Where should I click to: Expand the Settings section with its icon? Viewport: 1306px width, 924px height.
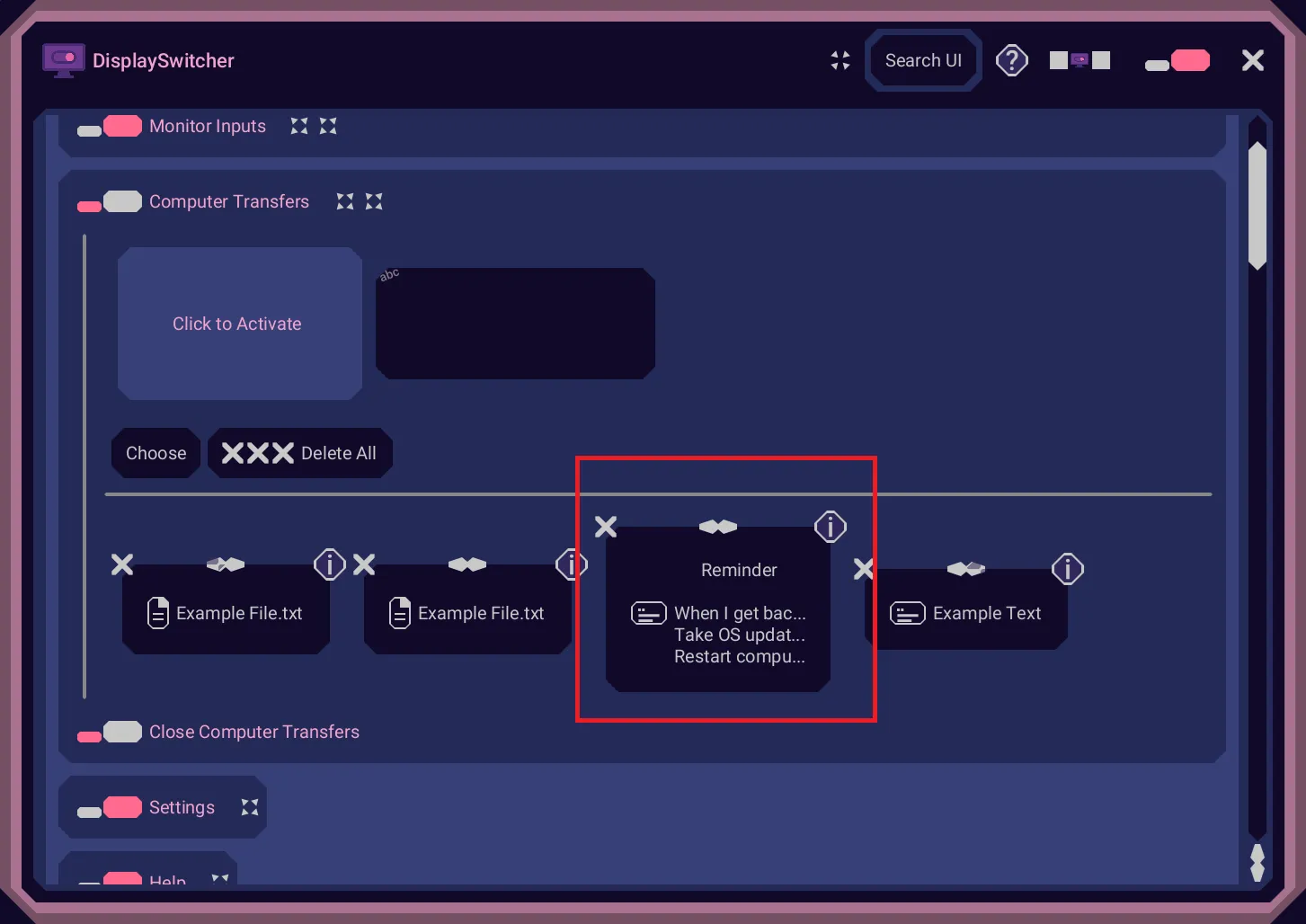coord(250,807)
